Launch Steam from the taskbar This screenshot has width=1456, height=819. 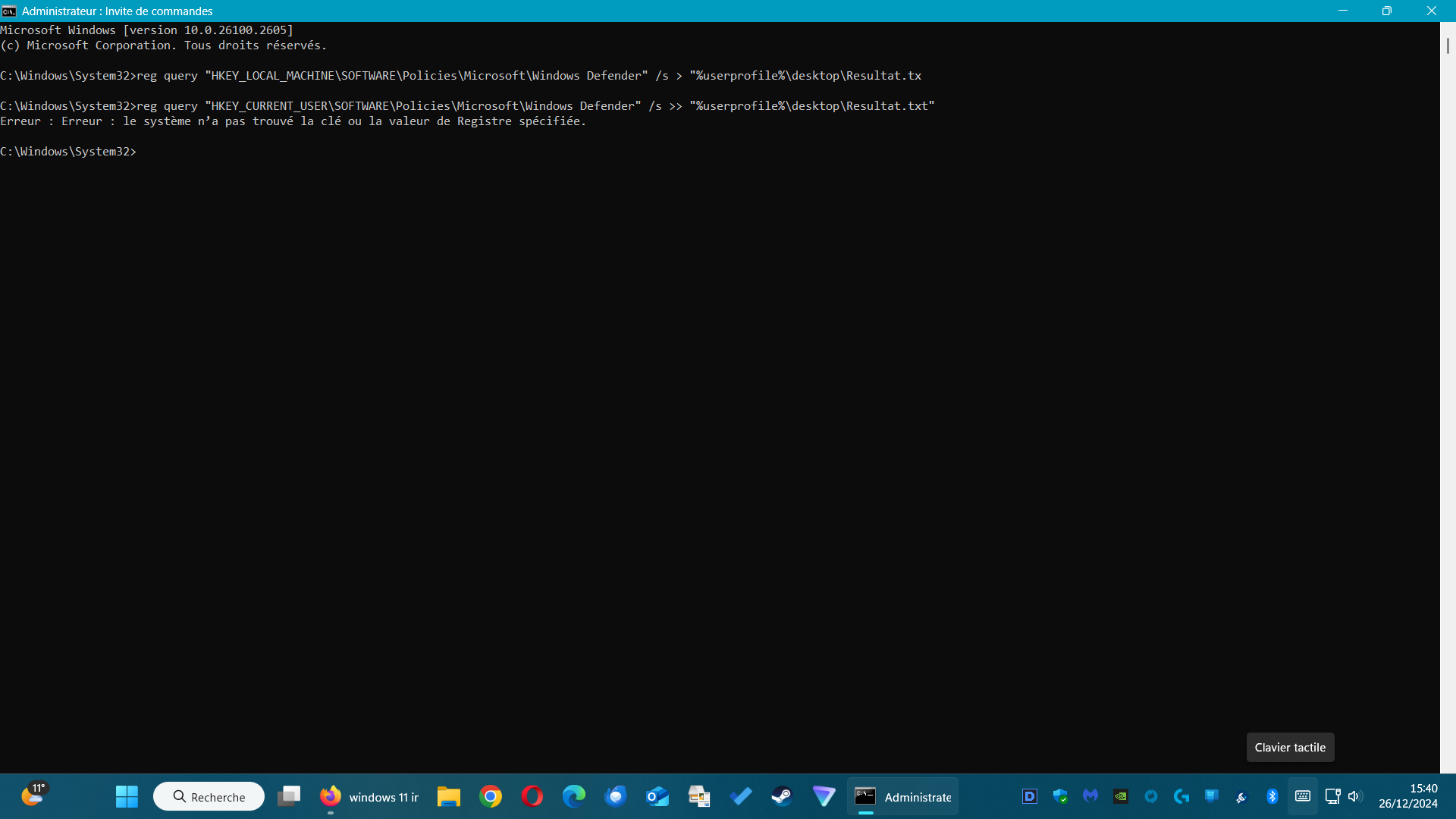point(782,796)
